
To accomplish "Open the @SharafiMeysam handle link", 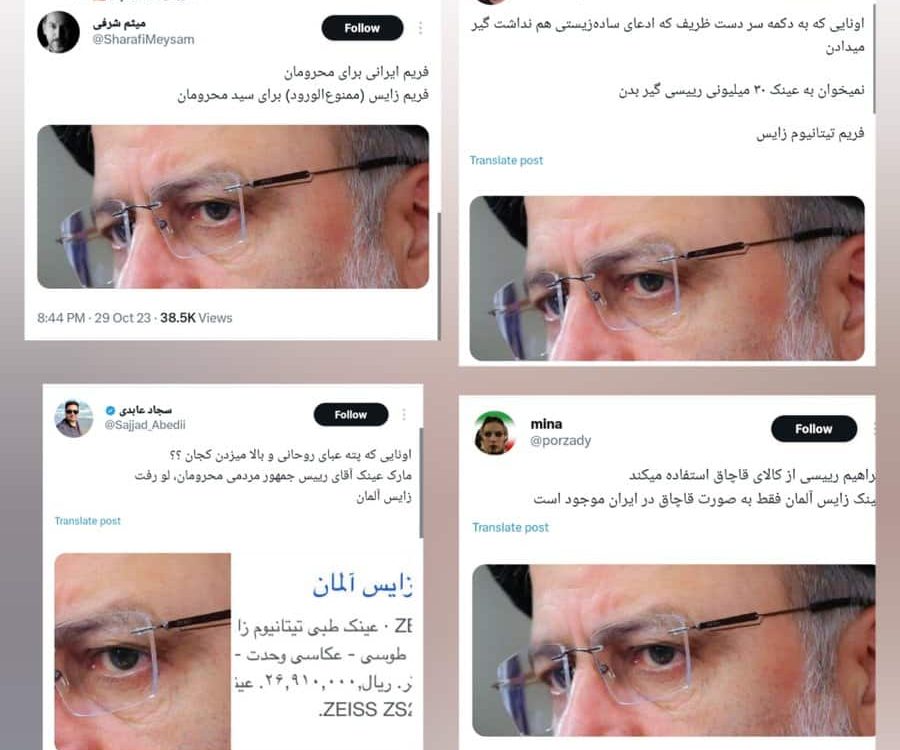I will (x=143, y=40).
